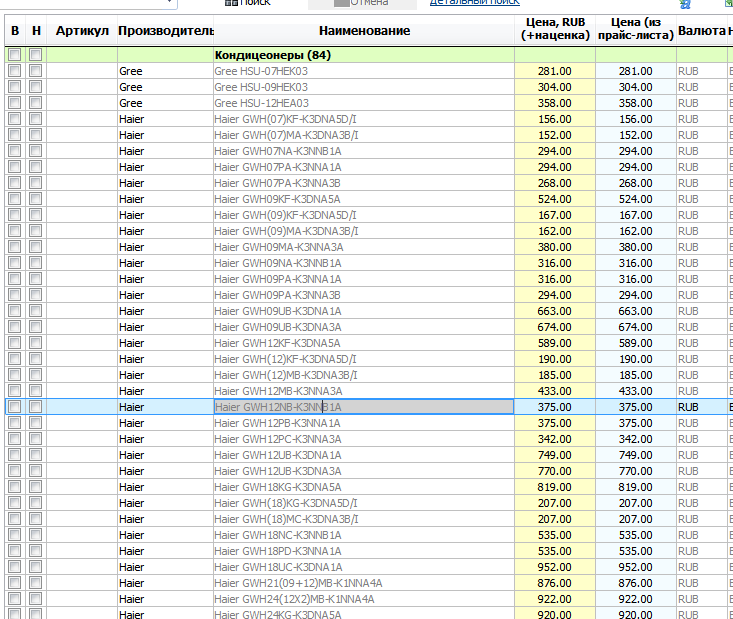Image resolution: width=733 pixels, height=619 pixels.
Task: Click the 281.00 markup price for Gree HSU-07HEK03
Action: pos(555,71)
